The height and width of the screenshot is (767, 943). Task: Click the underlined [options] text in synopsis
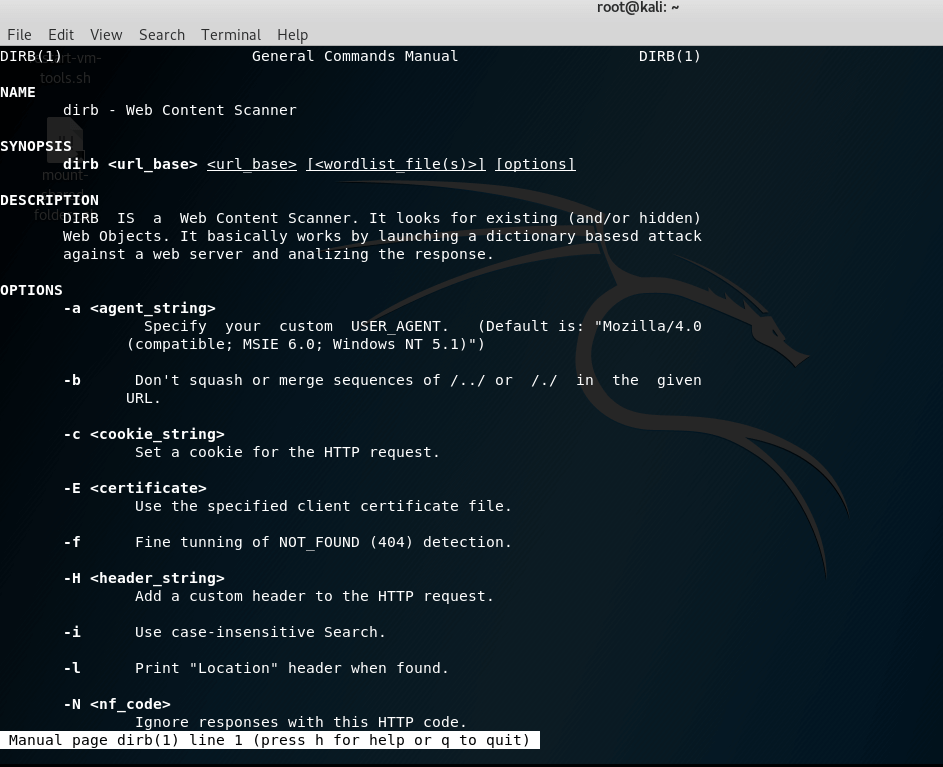click(535, 164)
